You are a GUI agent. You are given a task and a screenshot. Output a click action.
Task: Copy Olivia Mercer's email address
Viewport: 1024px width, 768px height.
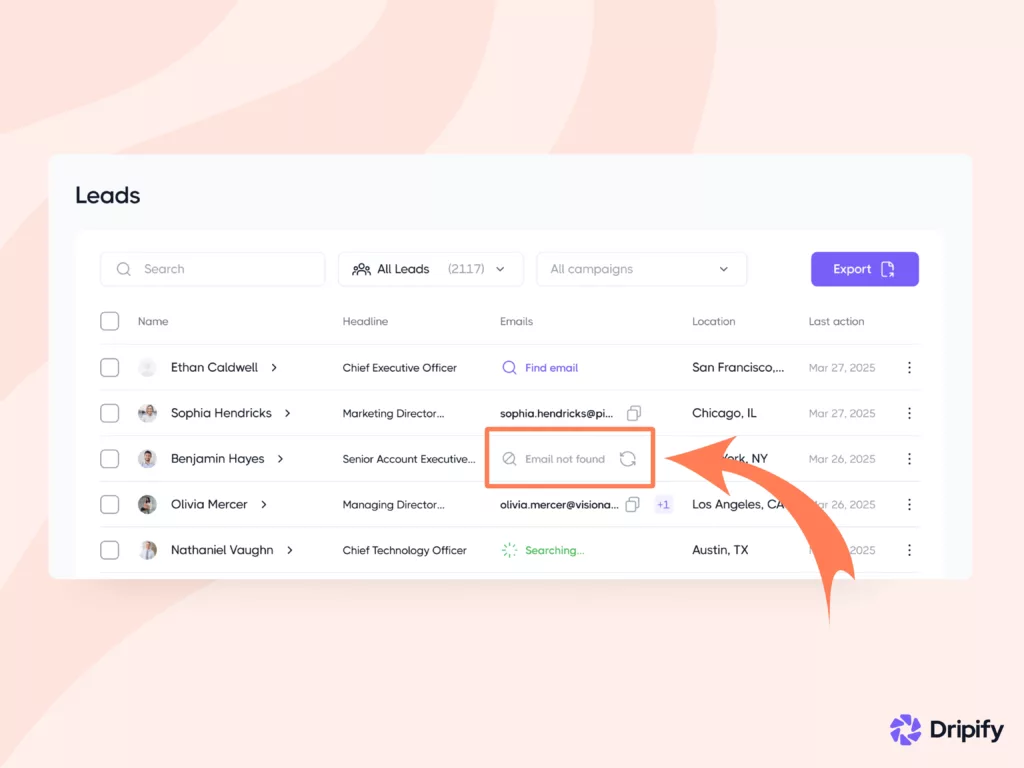[x=632, y=505]
